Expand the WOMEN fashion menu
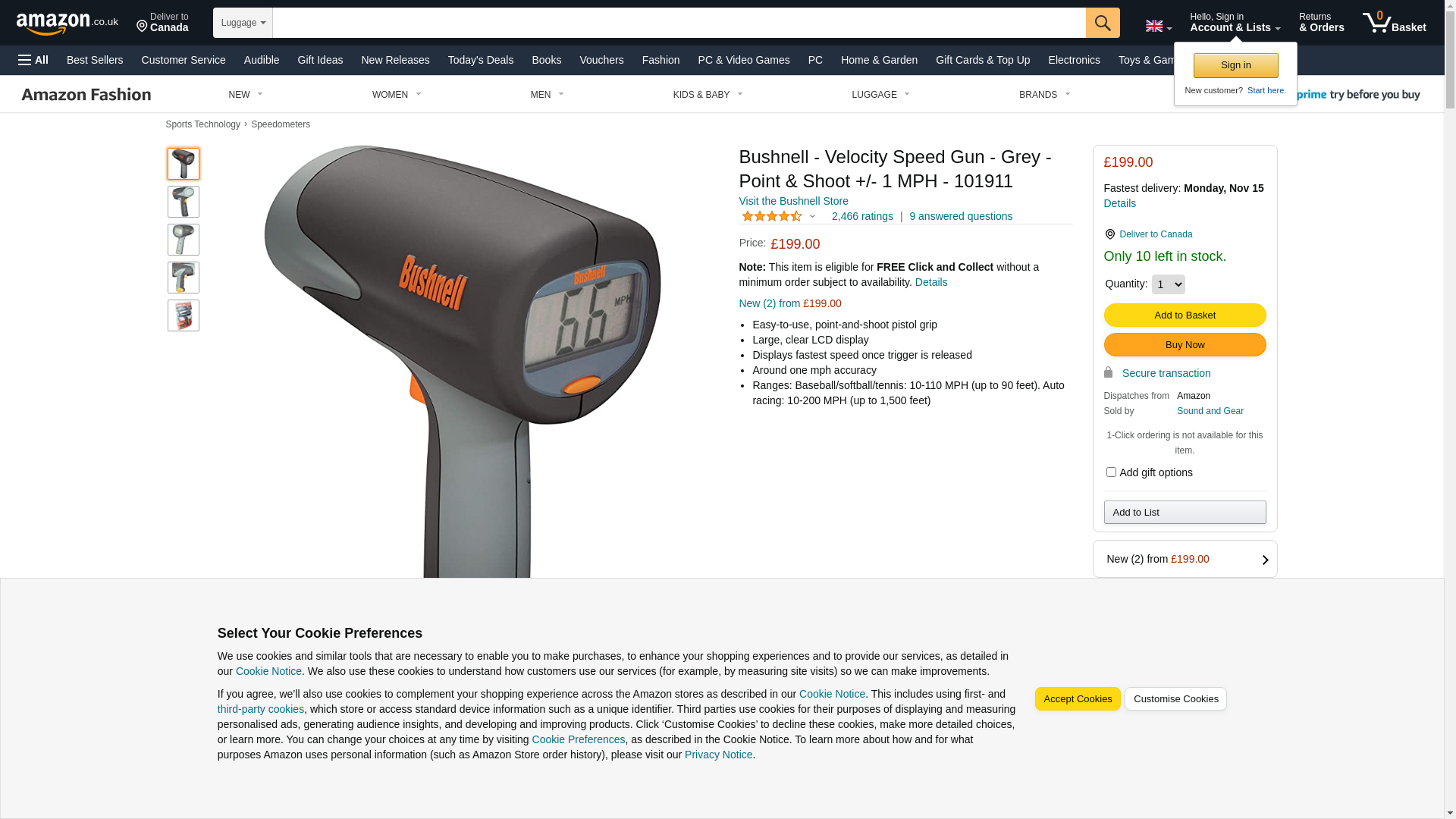 (x=397, y=95)
